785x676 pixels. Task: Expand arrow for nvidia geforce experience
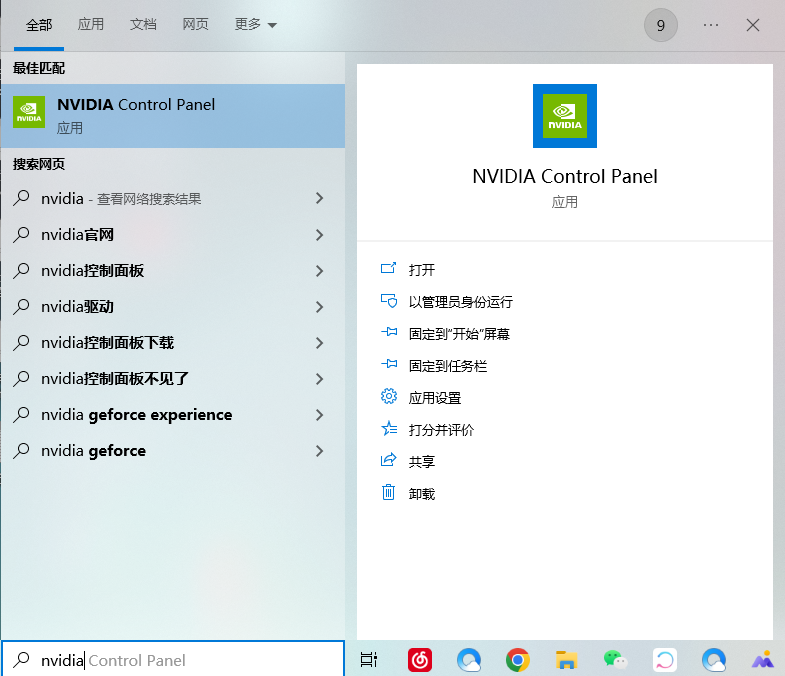point(319,415)
